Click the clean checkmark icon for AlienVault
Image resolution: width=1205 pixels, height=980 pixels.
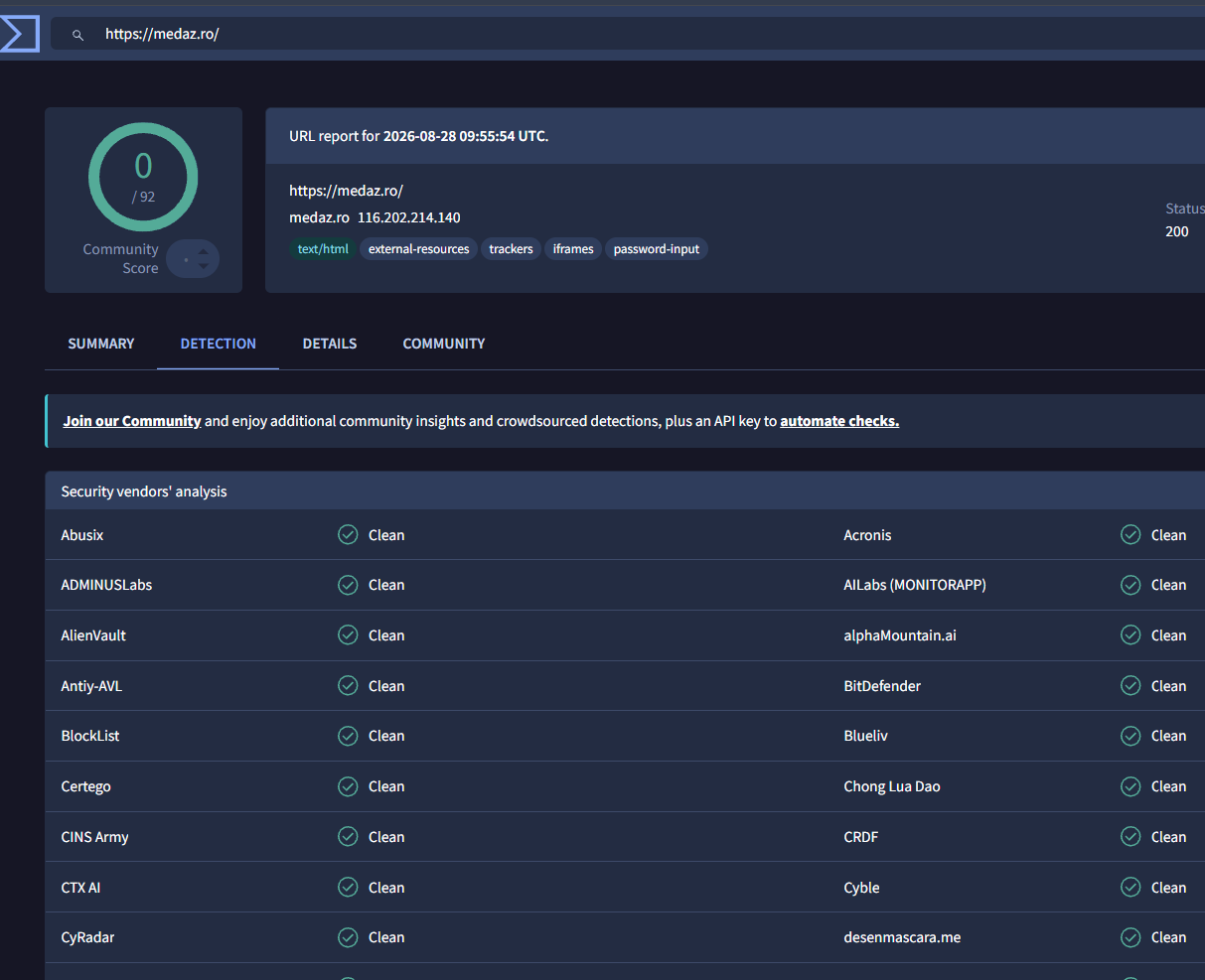pos(348,635)
